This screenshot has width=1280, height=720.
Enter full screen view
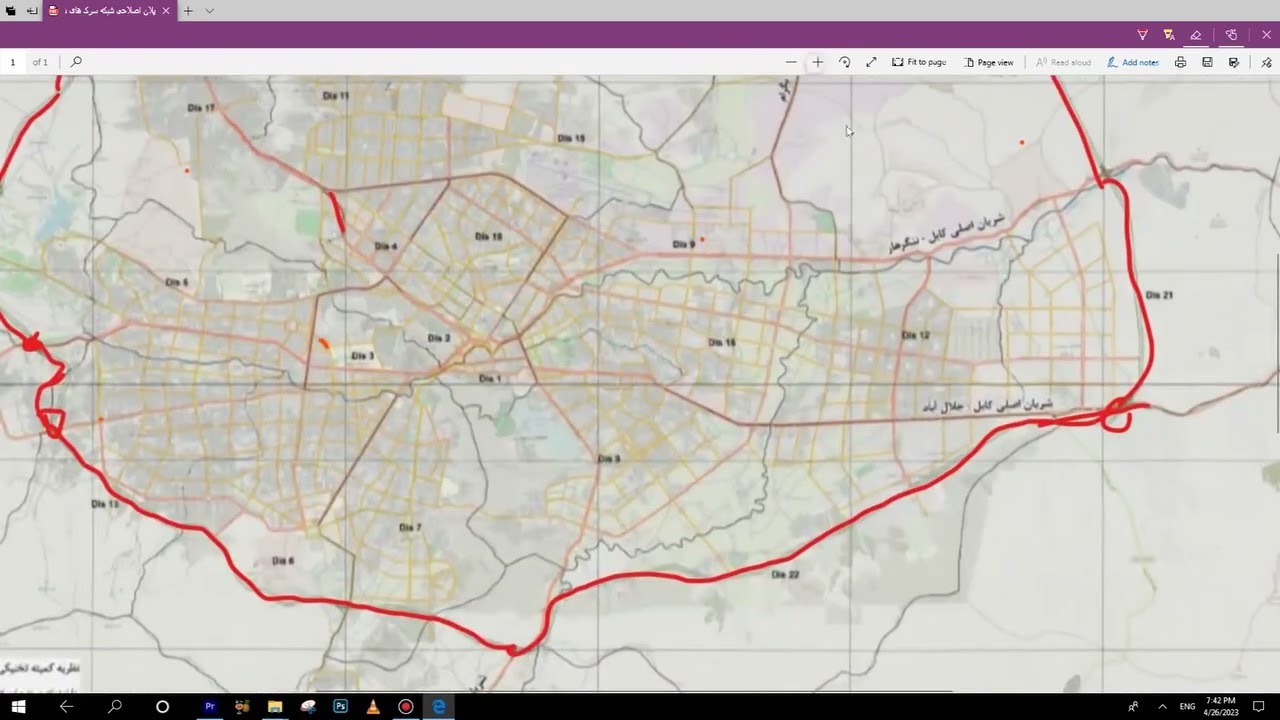coord(871,62)
